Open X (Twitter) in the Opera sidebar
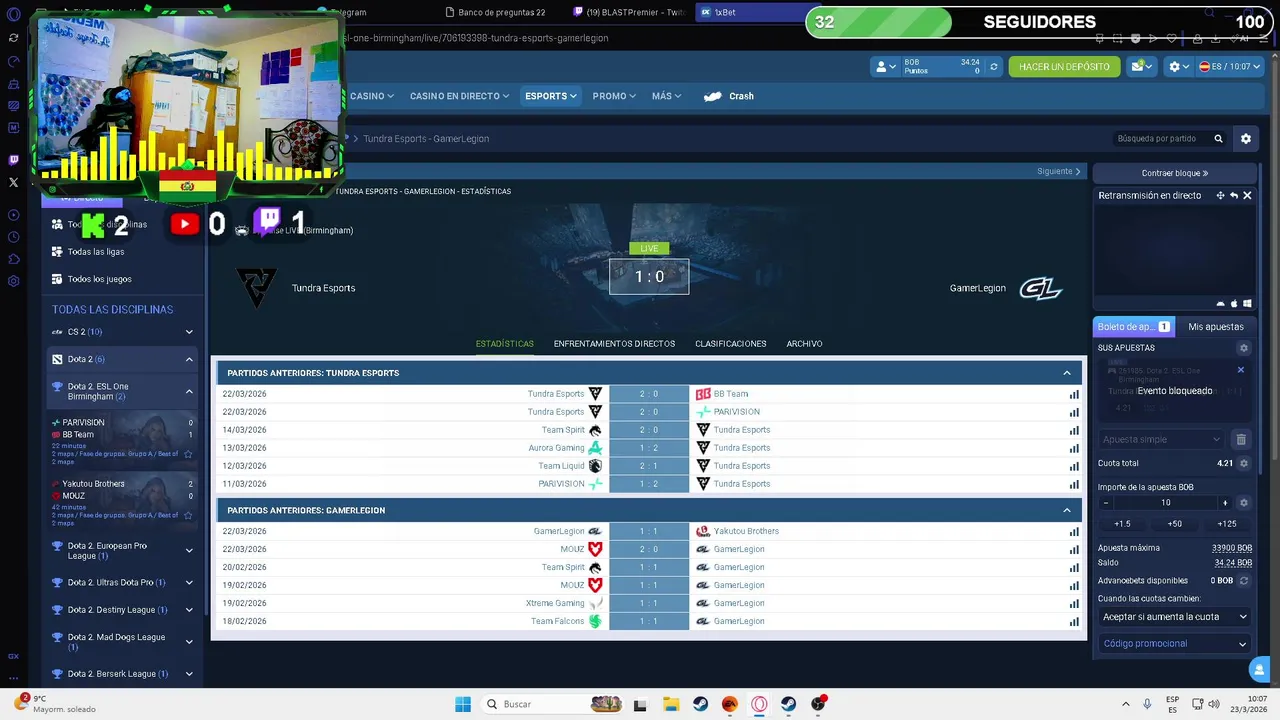Viewport: 1280px width, 720px height. pos(13,182)
